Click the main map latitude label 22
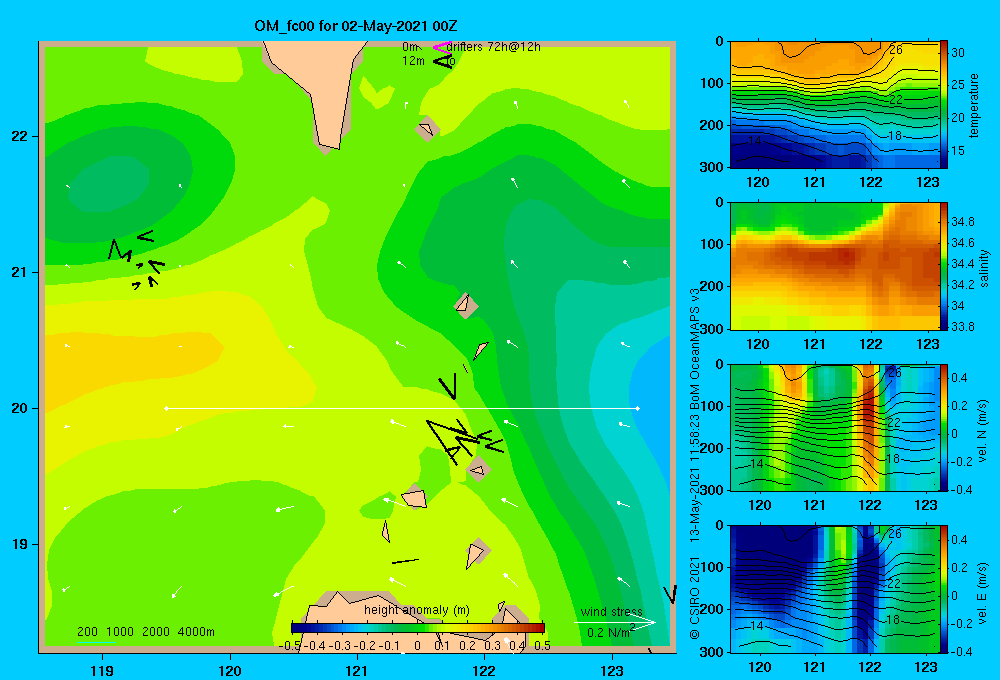The width and height of the screenshot is (1000, 680). (20, 137)
